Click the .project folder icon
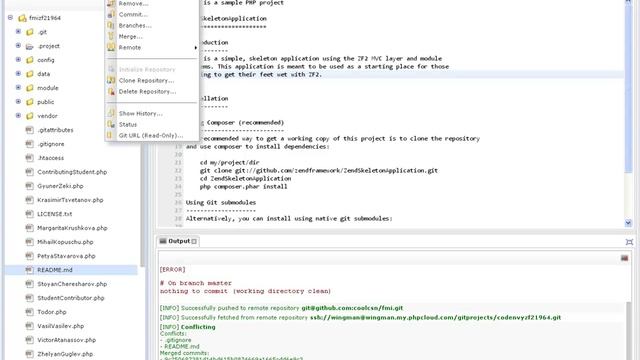The image size is (640, 360). point(30,46)
